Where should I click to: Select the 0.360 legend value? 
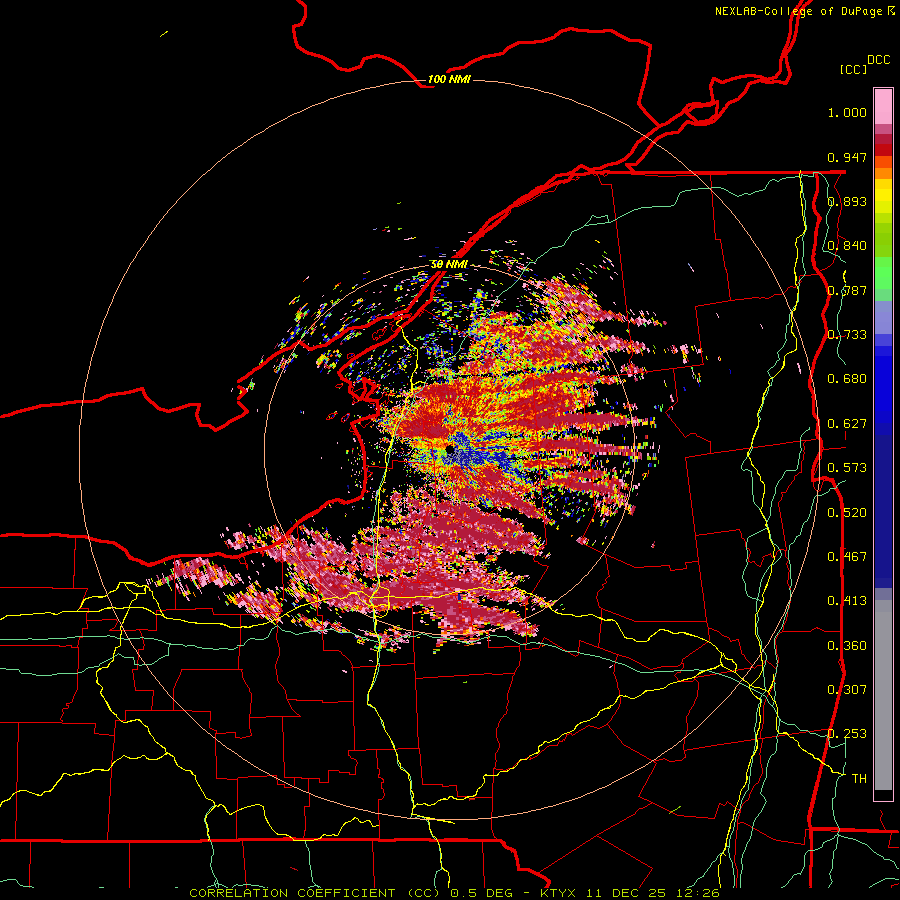847,646
